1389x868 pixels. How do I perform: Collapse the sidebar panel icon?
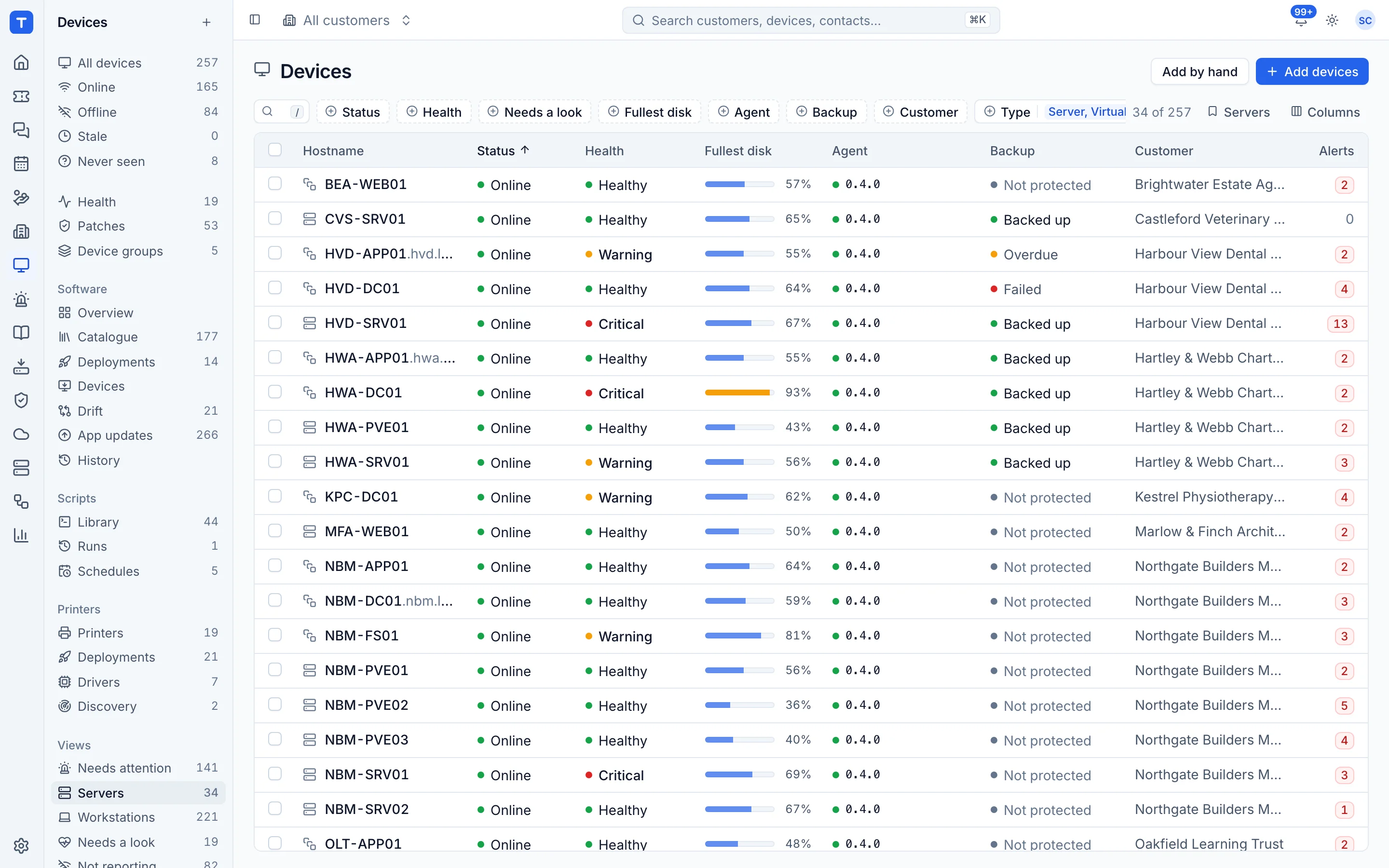click(x=255, y=20)
